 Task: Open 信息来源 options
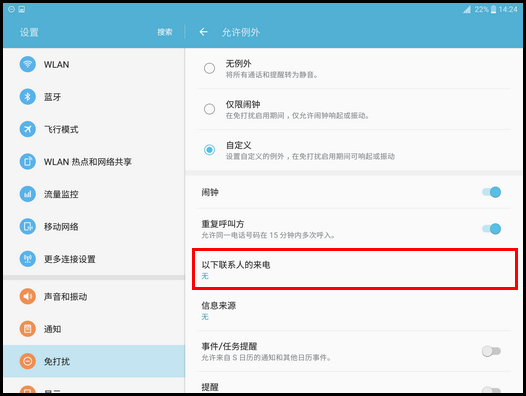point(354,310)
